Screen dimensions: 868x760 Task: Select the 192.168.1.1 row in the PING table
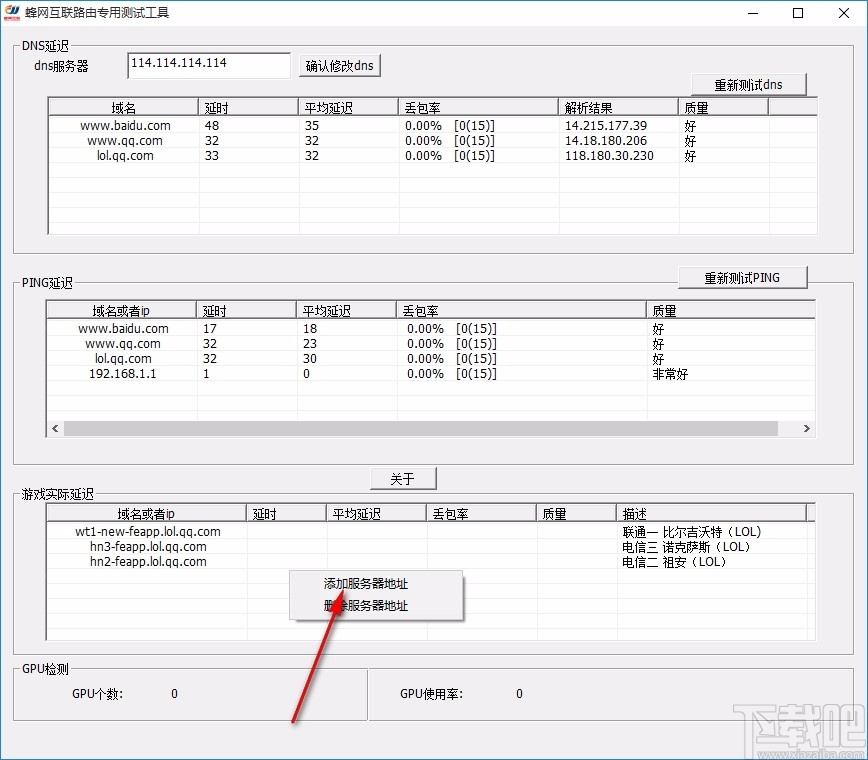pos(120,373)
